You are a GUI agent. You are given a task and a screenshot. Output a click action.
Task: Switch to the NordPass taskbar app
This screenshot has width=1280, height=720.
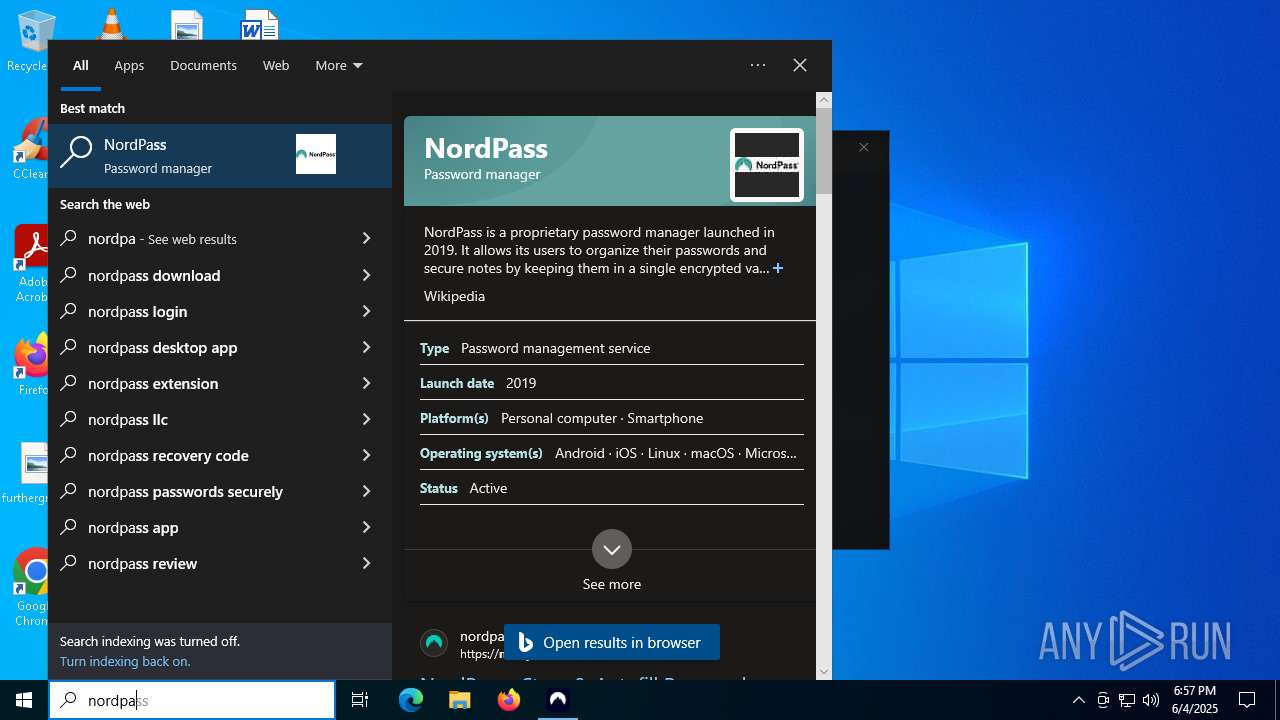click(558, 700)
